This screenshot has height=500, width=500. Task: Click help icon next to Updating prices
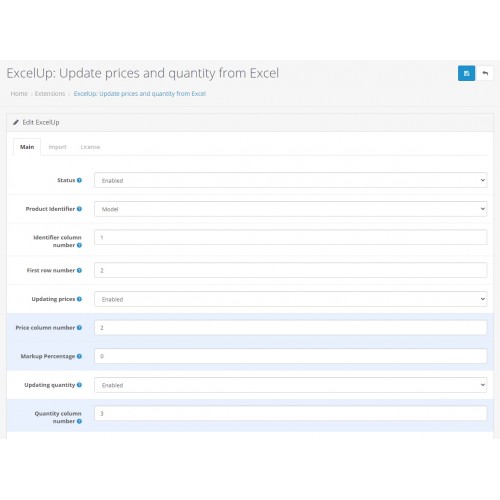click(x=79, y=299)
